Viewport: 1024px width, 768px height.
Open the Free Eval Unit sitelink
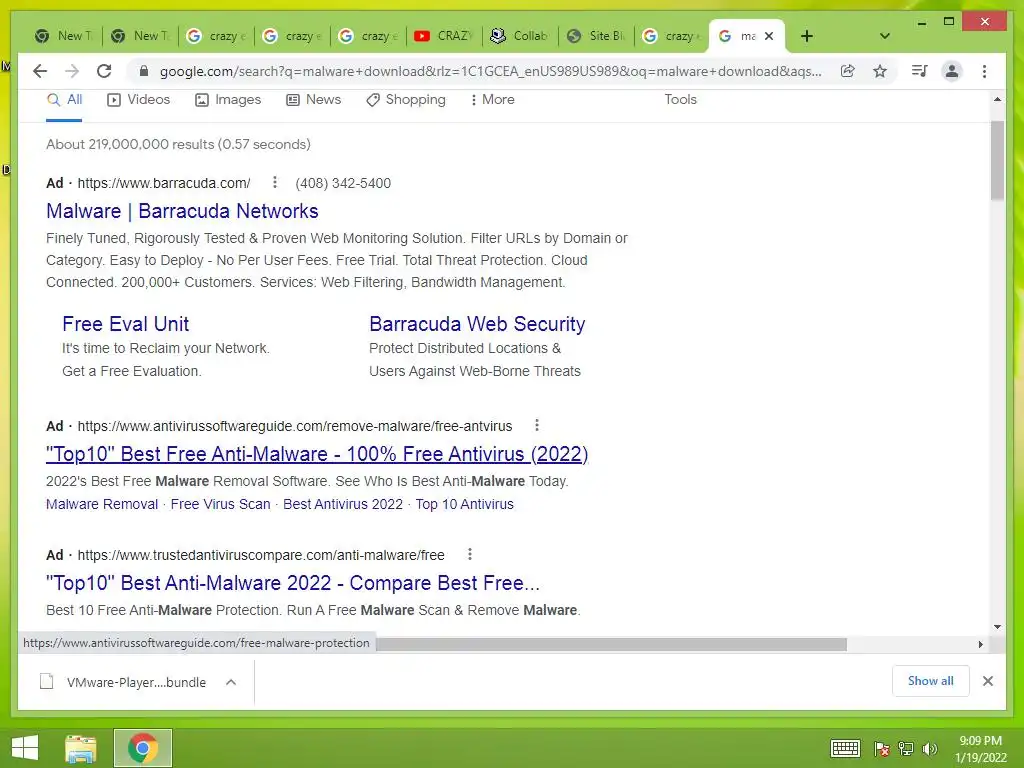click(x=125, y=324)
